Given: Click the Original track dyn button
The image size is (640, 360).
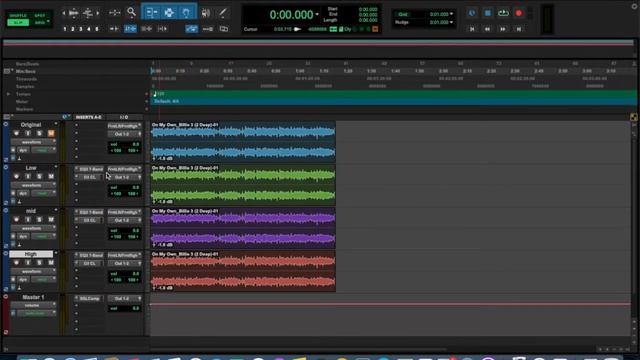Looking at the screenshot, I should tap(23, 150).
